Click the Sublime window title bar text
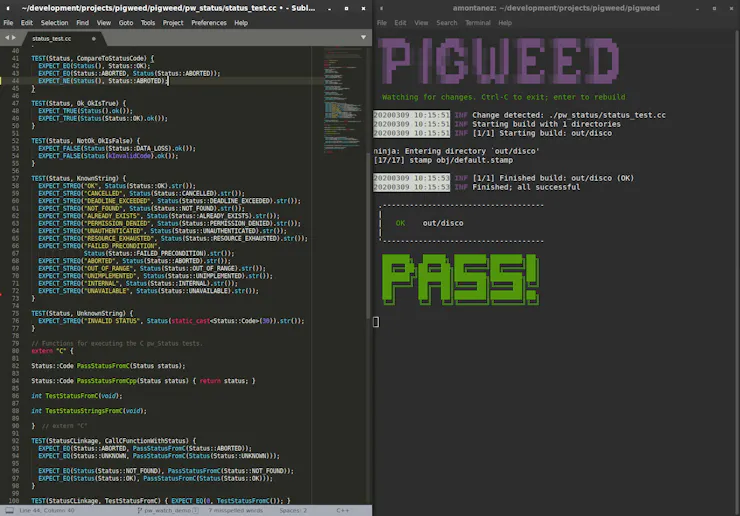The width and height of the screenshot is (740, 516). [168, 8]
